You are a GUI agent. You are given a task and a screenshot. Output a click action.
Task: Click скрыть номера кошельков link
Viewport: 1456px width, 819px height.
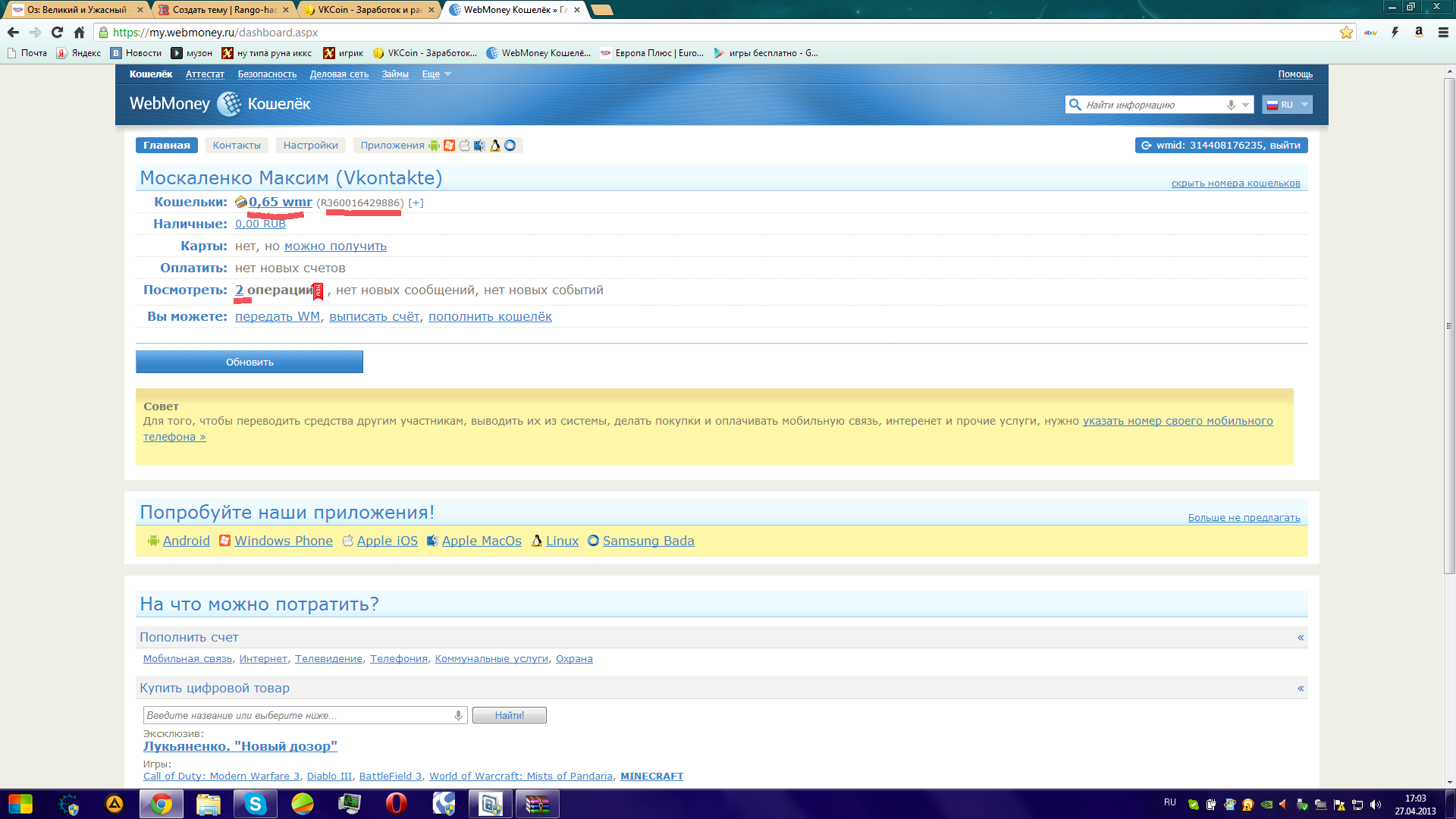[x=1235, y=184]
